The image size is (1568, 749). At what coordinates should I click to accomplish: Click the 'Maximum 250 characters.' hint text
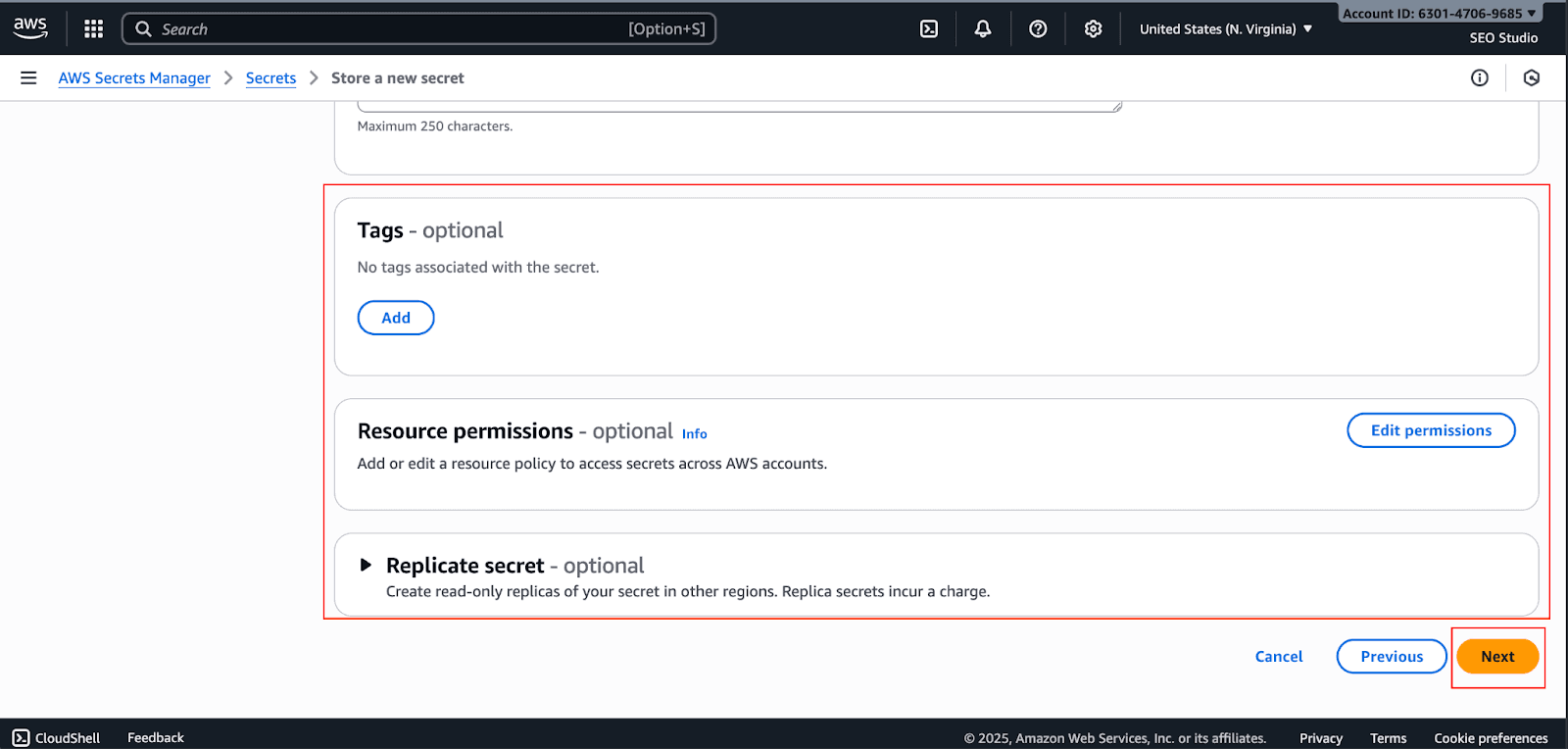tap(434, 125)
